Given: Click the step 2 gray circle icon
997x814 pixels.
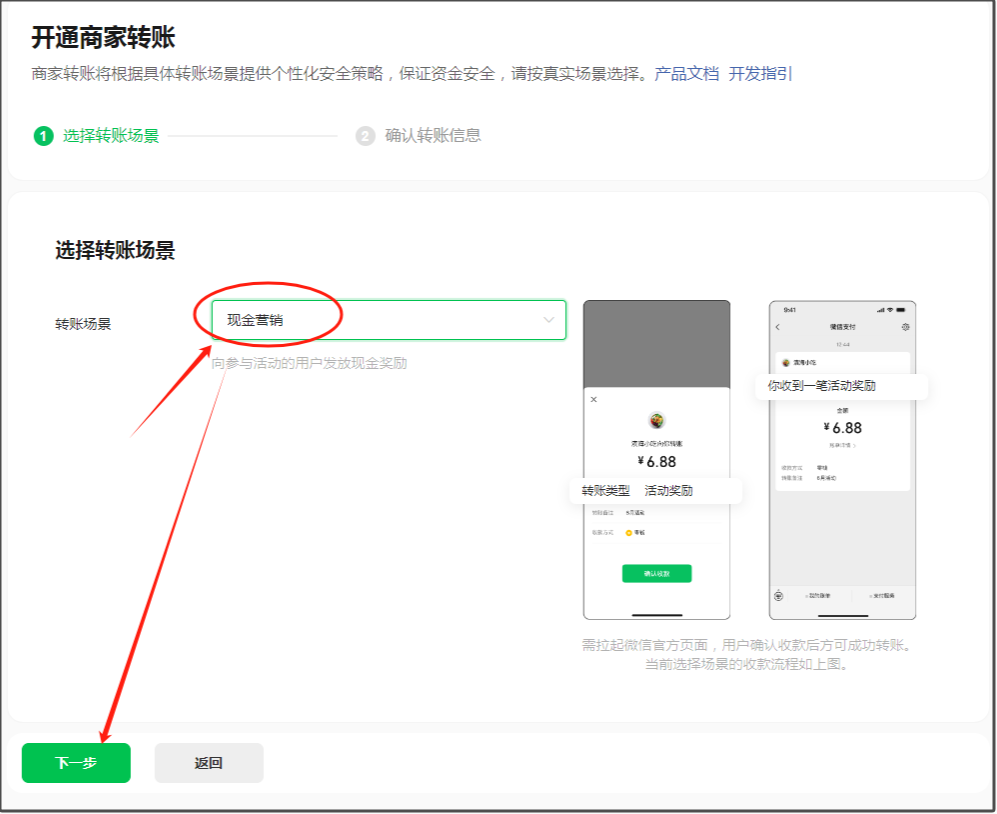Looking at the screenshot, I should point(365,136).
